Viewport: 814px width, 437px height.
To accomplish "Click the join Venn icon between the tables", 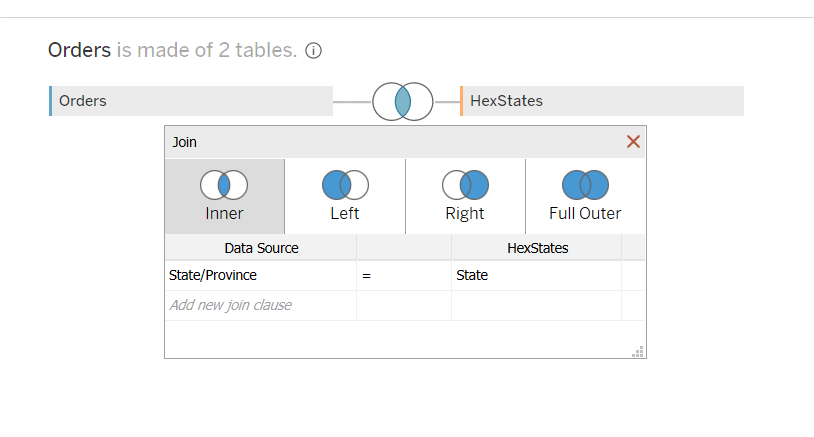I will click(x=402, y=101).
